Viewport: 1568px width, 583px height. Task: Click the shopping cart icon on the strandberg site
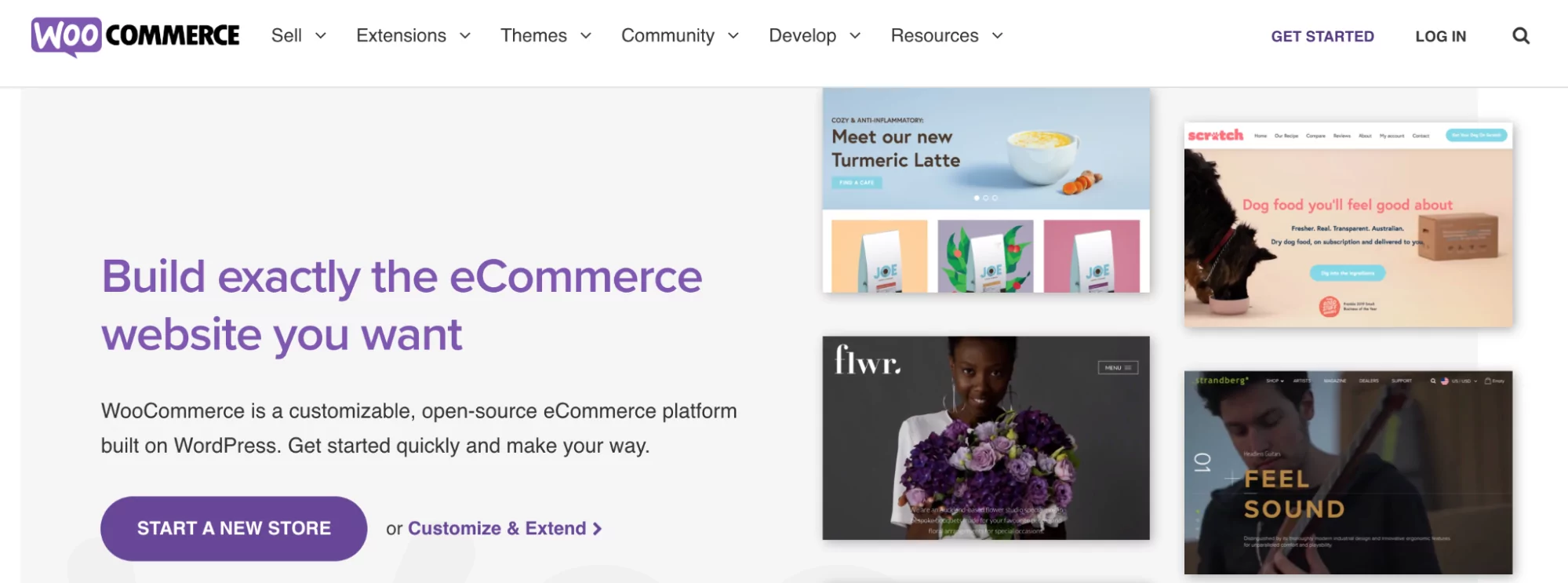tap(1490, 381)
